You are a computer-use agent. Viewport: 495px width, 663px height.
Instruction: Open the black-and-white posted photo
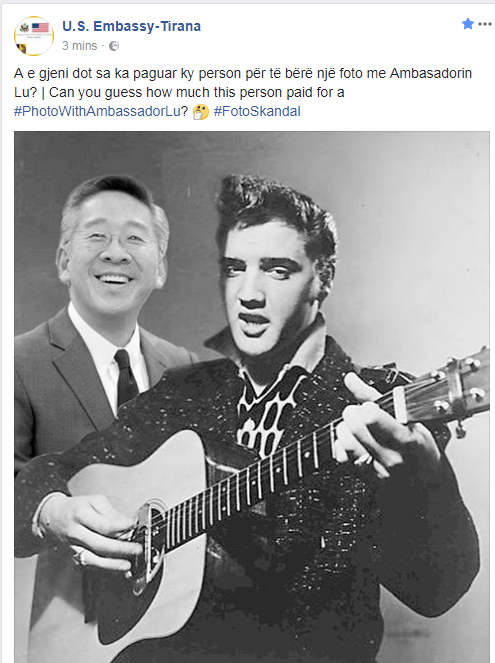click(252, 397)
